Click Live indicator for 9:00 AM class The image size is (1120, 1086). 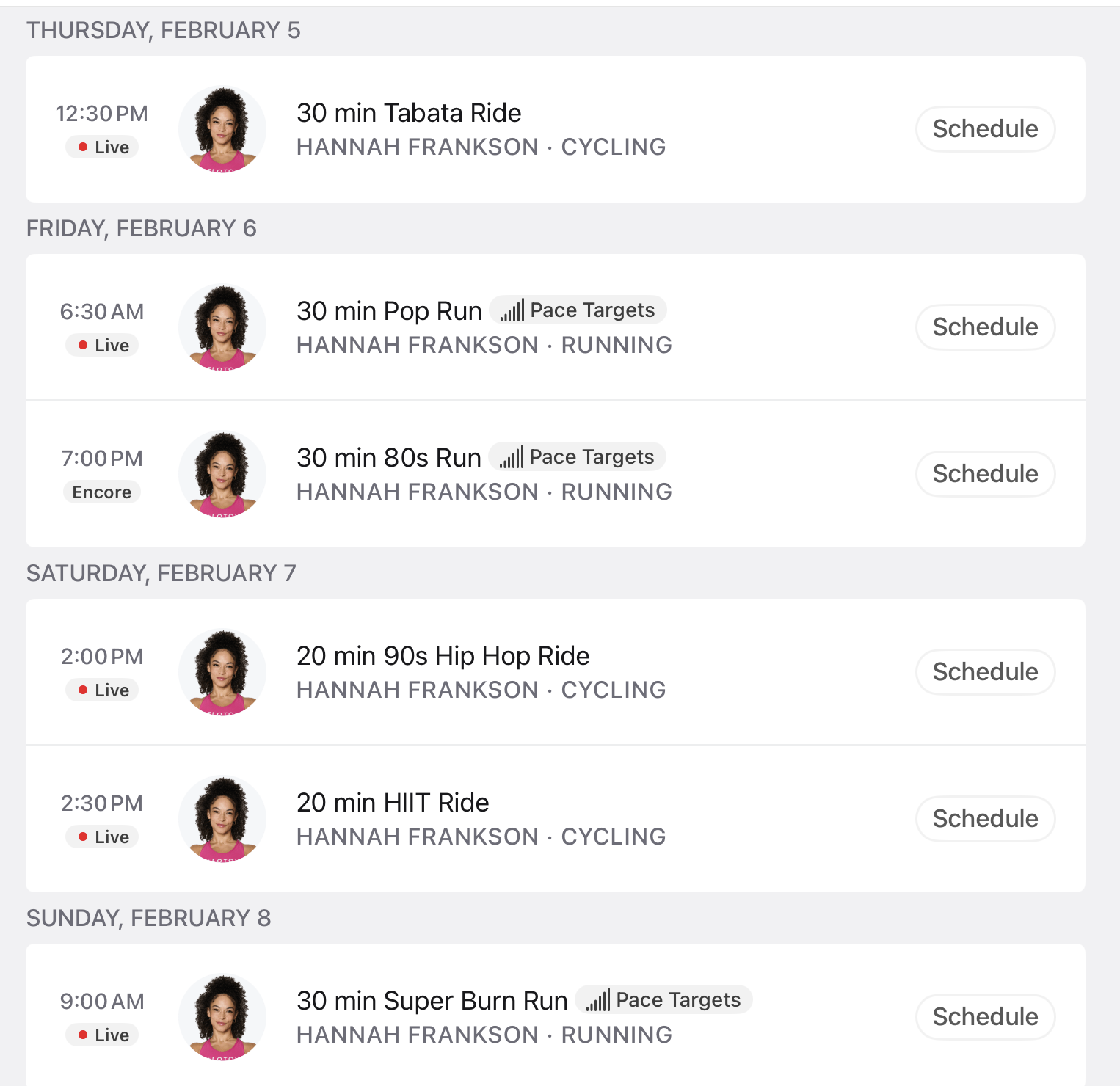coord(103,1035)
